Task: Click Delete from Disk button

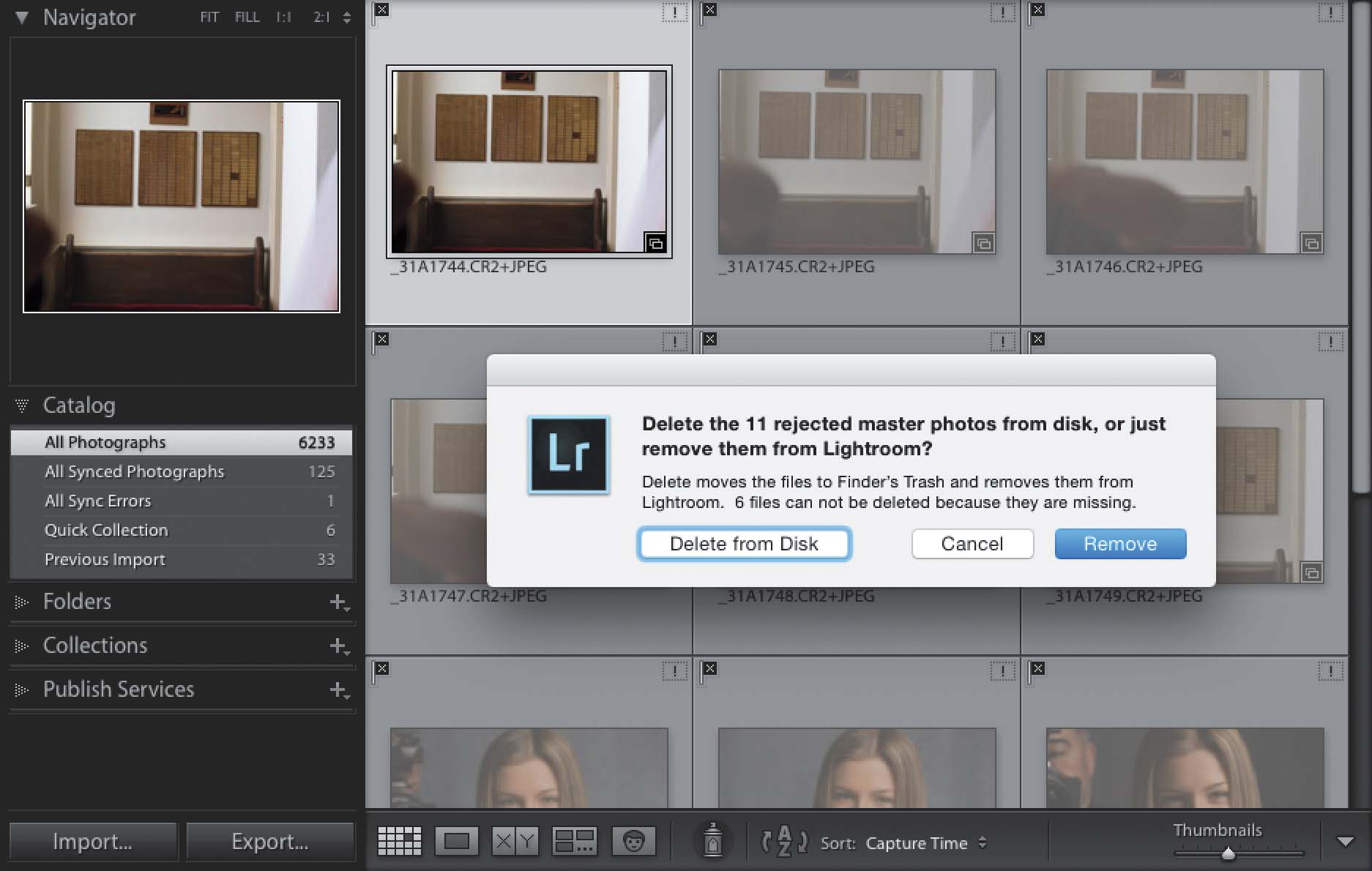Action: [x=744, y=544]
